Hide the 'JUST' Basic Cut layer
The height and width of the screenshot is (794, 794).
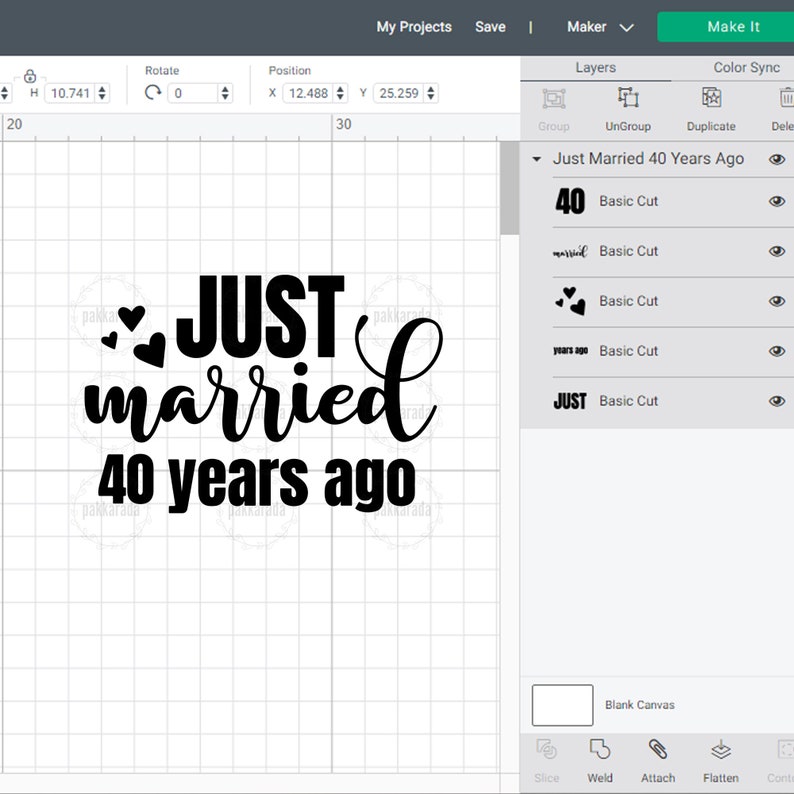(777, 401)
